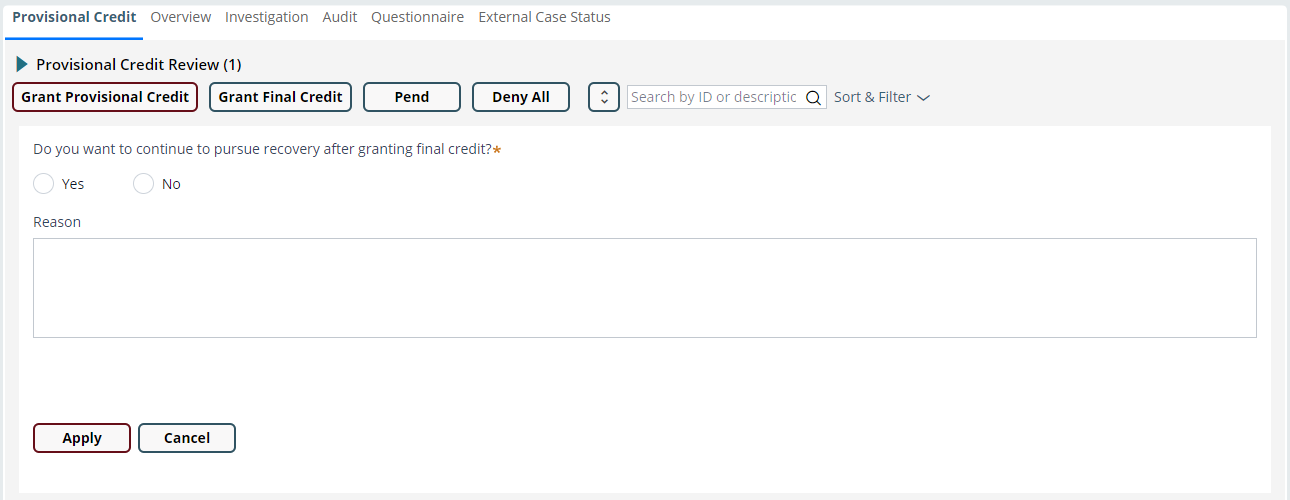Viewport: 1290px width, 500px height.
Task: Select Yes to pursue recovery
Action: (43, 184)
